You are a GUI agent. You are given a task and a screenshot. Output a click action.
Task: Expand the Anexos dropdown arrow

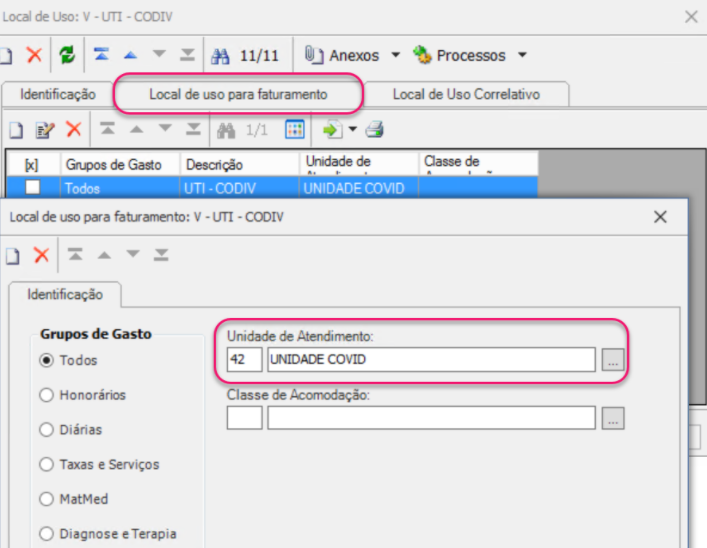(x=395, y=55)
